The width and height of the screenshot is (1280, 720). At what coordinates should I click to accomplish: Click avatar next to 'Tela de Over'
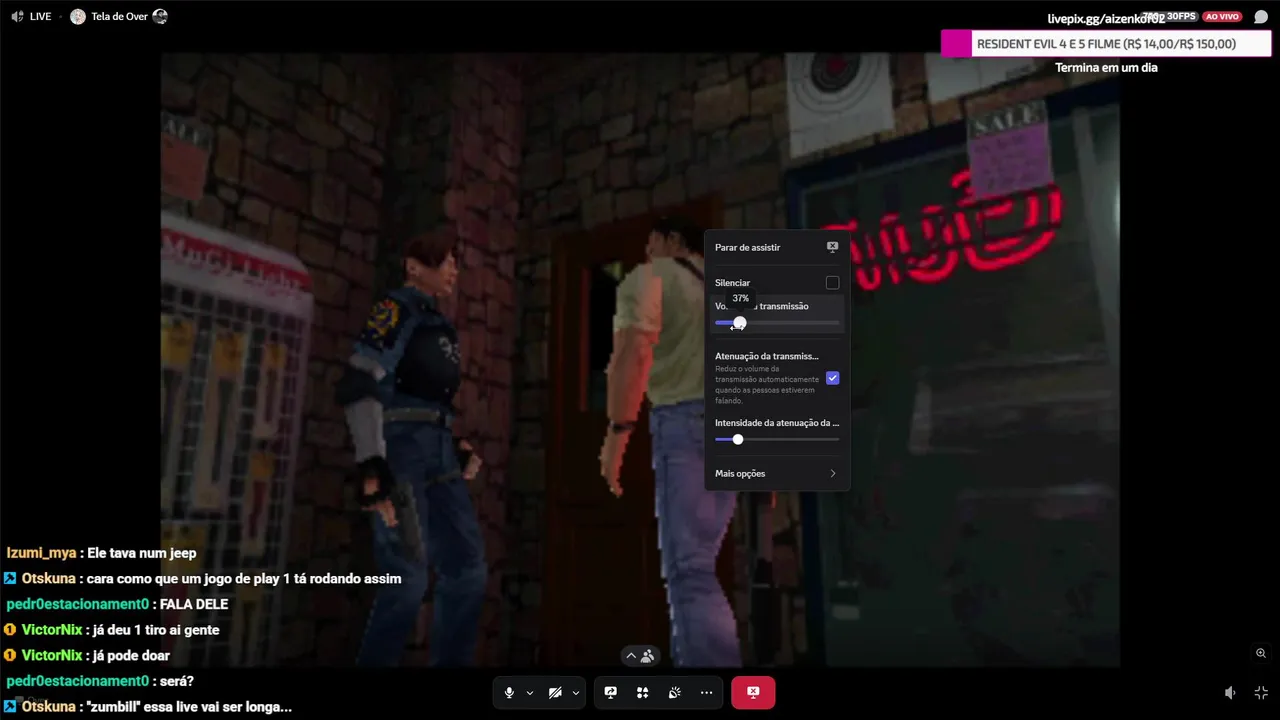[78, 17]
